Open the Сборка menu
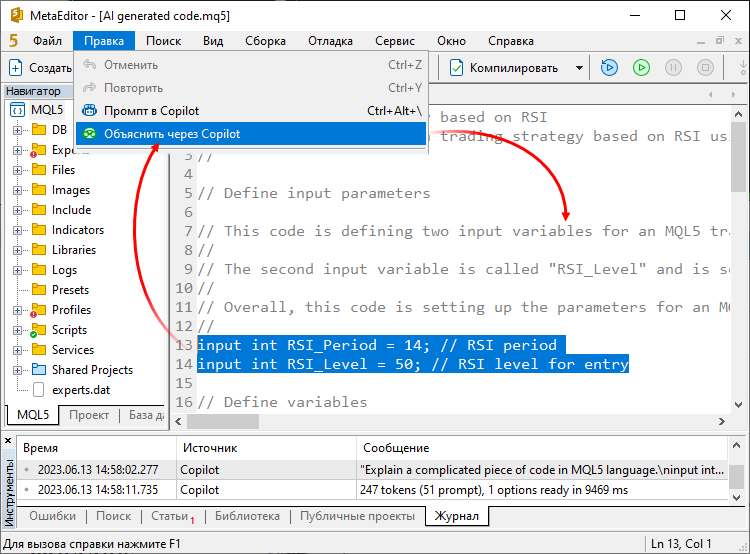The image size is (750, 554). (x=265, y=41)
